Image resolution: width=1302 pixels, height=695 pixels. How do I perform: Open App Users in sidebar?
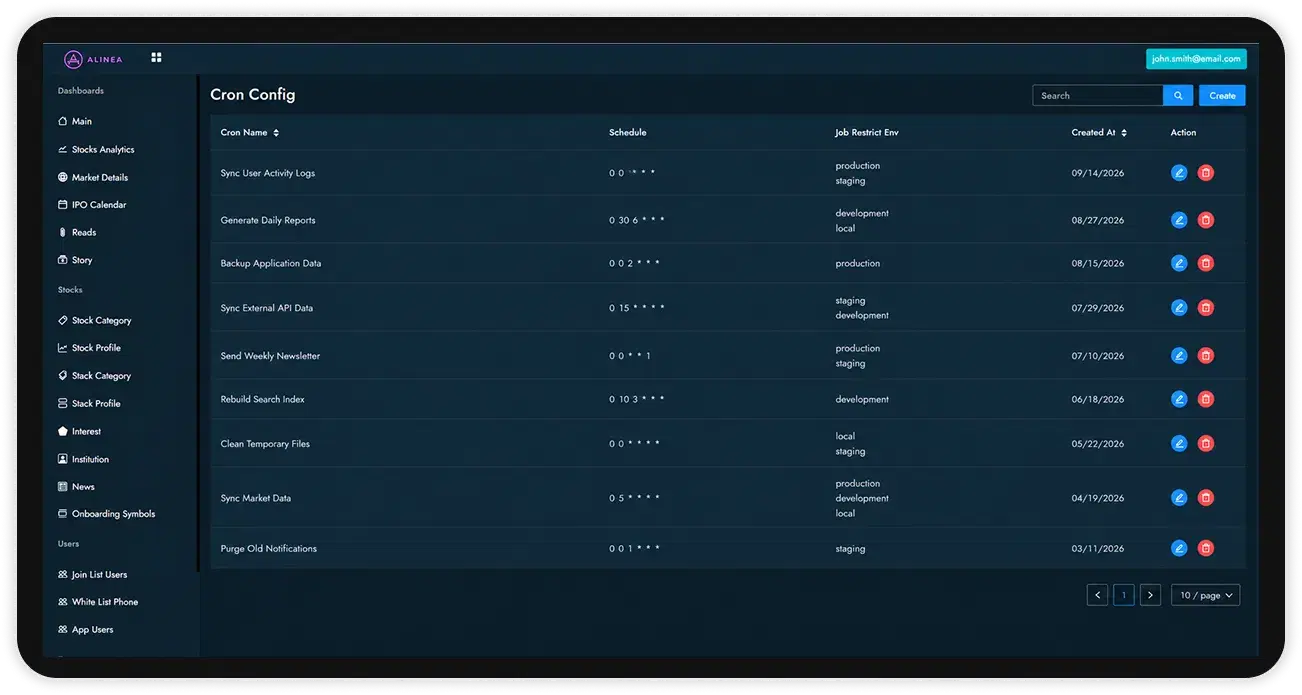pos(85,630)
